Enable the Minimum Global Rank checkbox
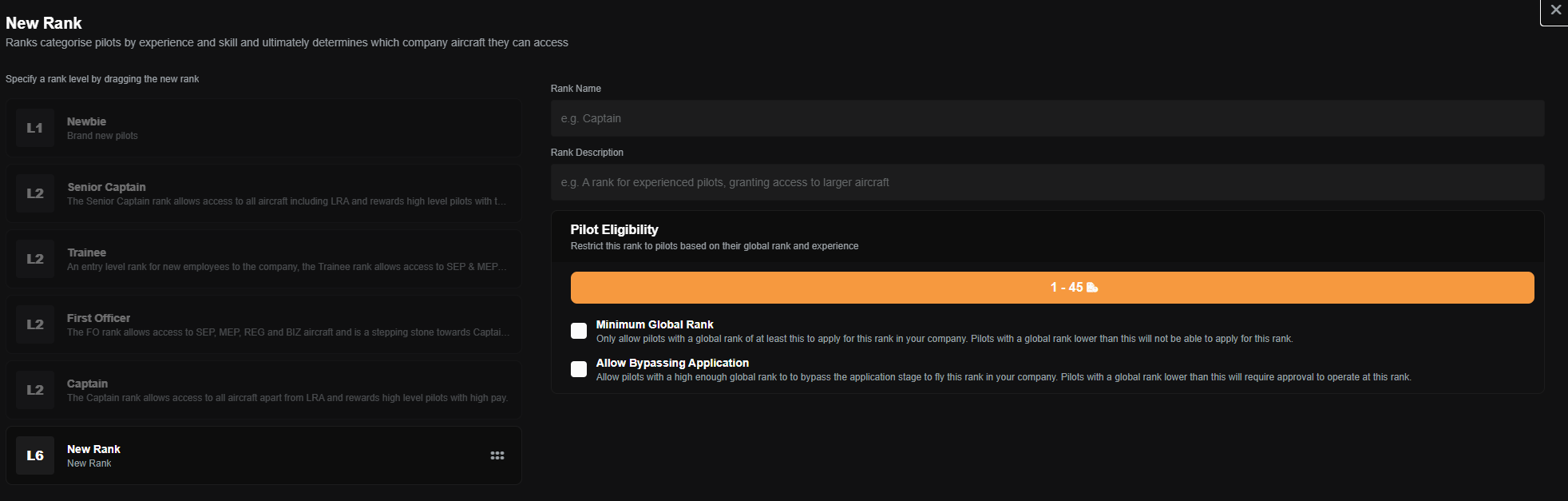The width and height of the screenshot is (1568, 501). coord(579,331)
